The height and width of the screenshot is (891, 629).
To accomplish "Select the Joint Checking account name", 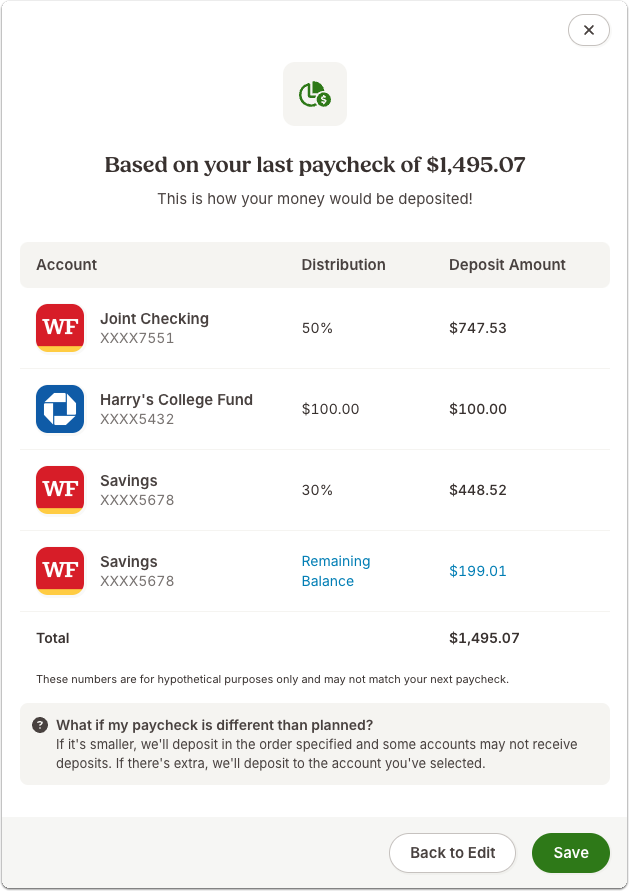I will 155,319.
